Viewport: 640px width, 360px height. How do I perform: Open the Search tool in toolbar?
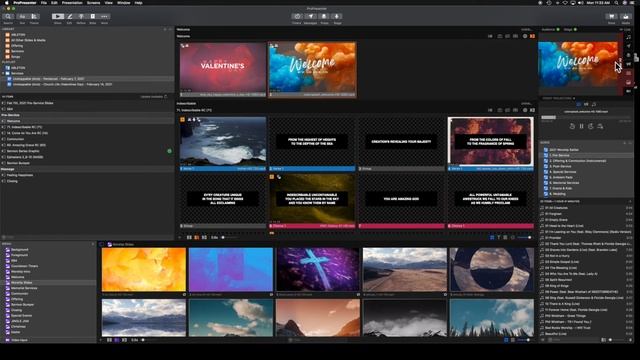point(8,16)
